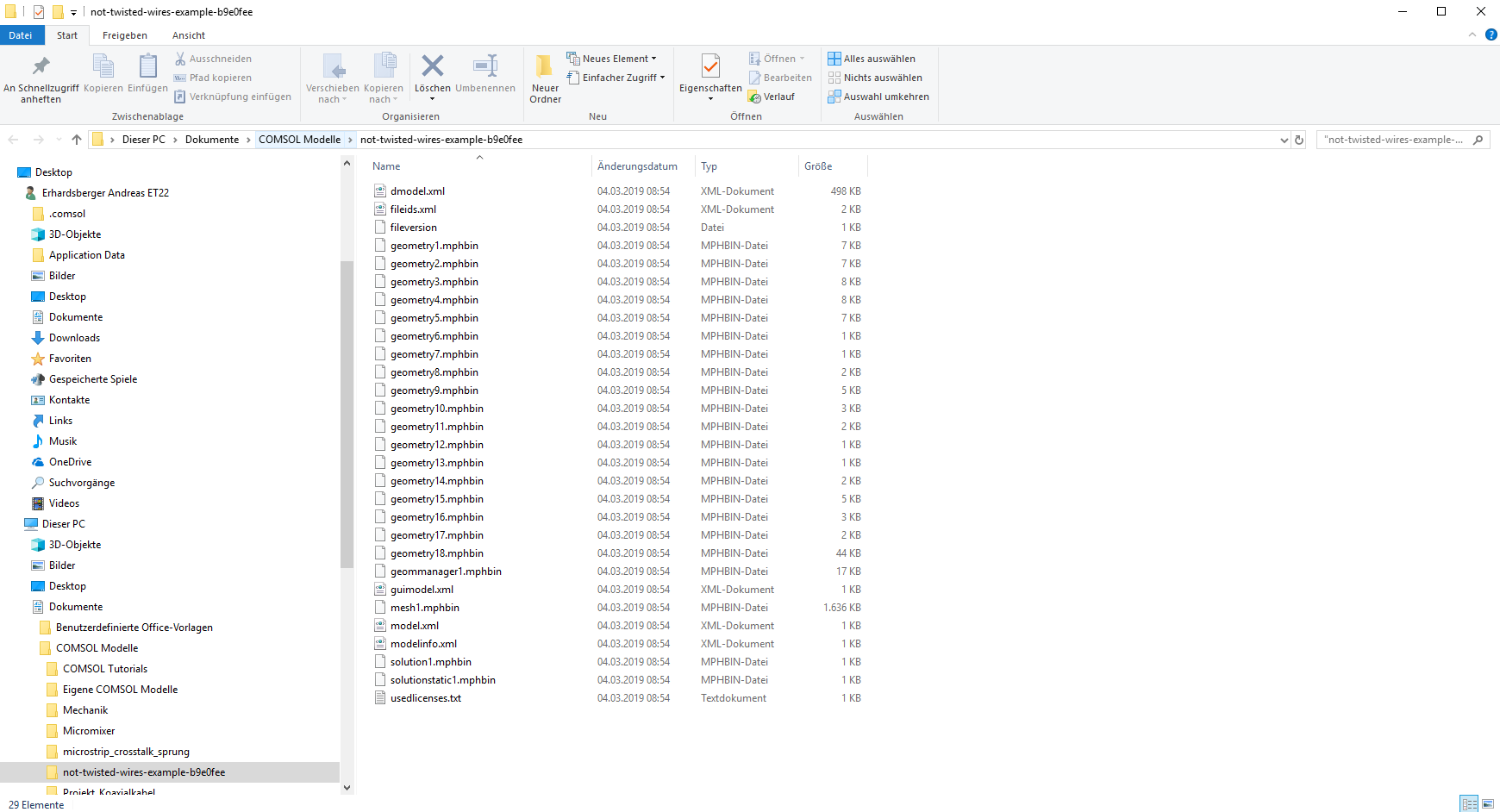Open the Eigenschaften properties icon
Viewport: 1500px width, 812px height.
[x=710, y=66]
